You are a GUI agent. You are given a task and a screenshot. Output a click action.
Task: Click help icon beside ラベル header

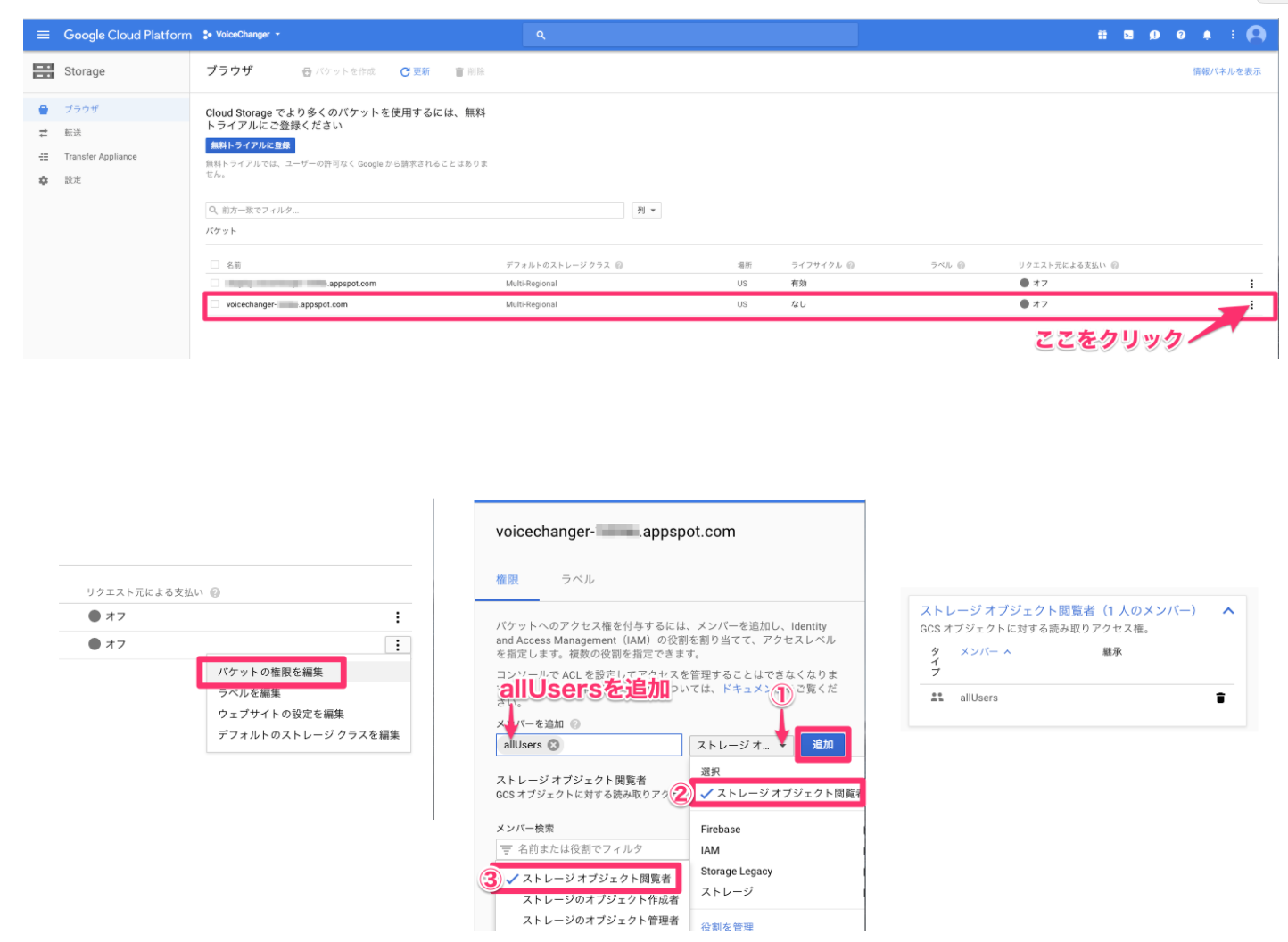pos(961,265)
